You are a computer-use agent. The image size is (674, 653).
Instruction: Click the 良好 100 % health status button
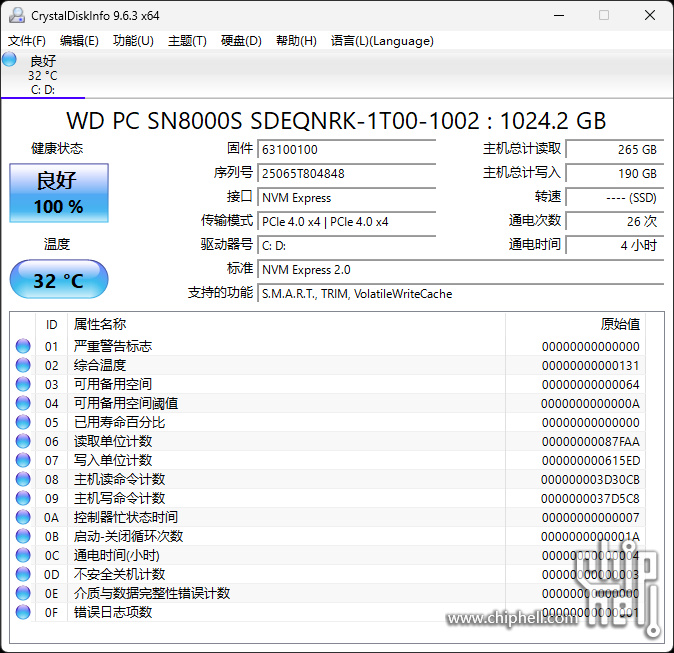pos(59,193)
